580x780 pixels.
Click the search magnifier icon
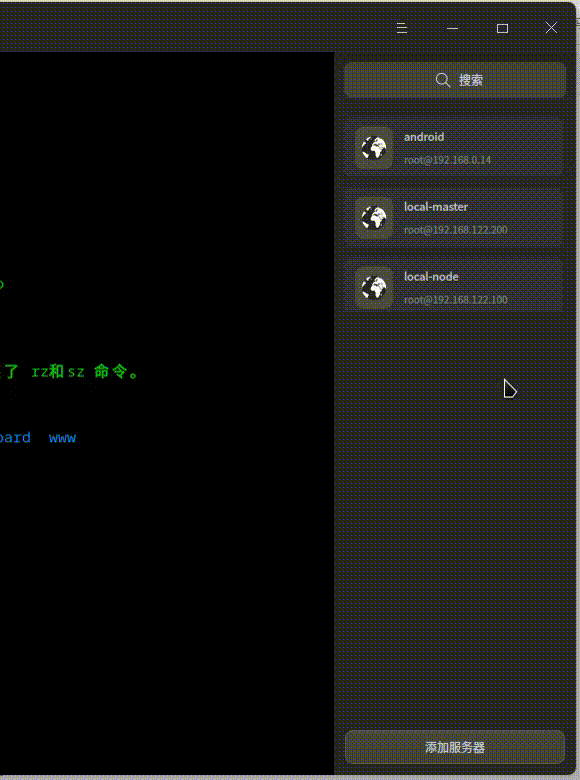(443, 80)
